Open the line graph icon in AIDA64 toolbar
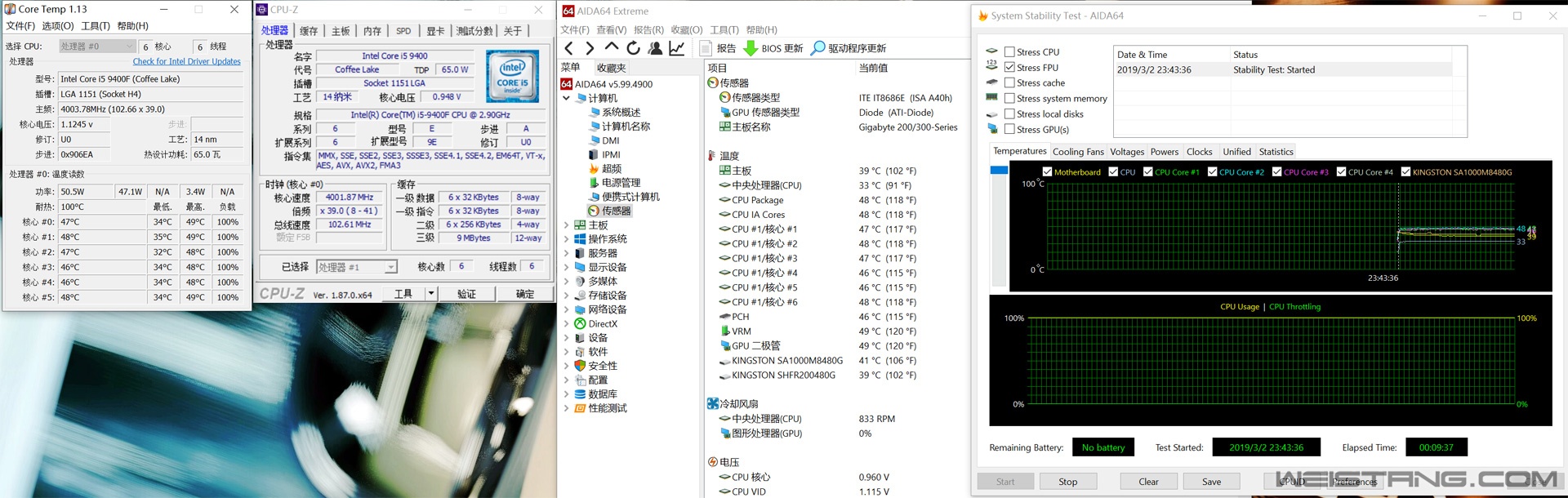1568x498 pixels. point(677,48)
